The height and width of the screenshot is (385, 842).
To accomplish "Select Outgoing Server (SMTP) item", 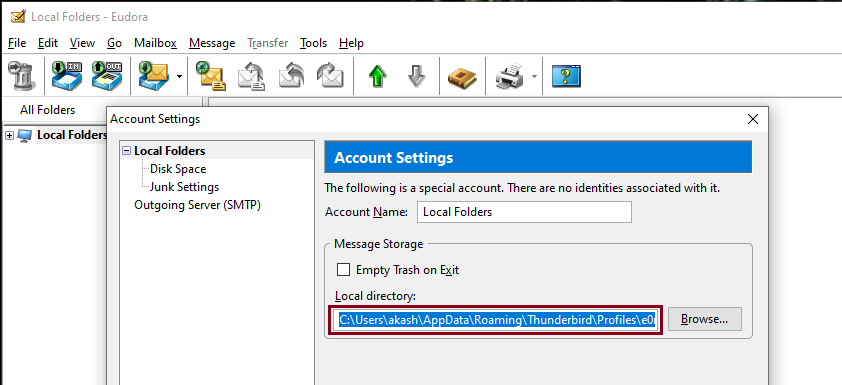I will point(197,205).
